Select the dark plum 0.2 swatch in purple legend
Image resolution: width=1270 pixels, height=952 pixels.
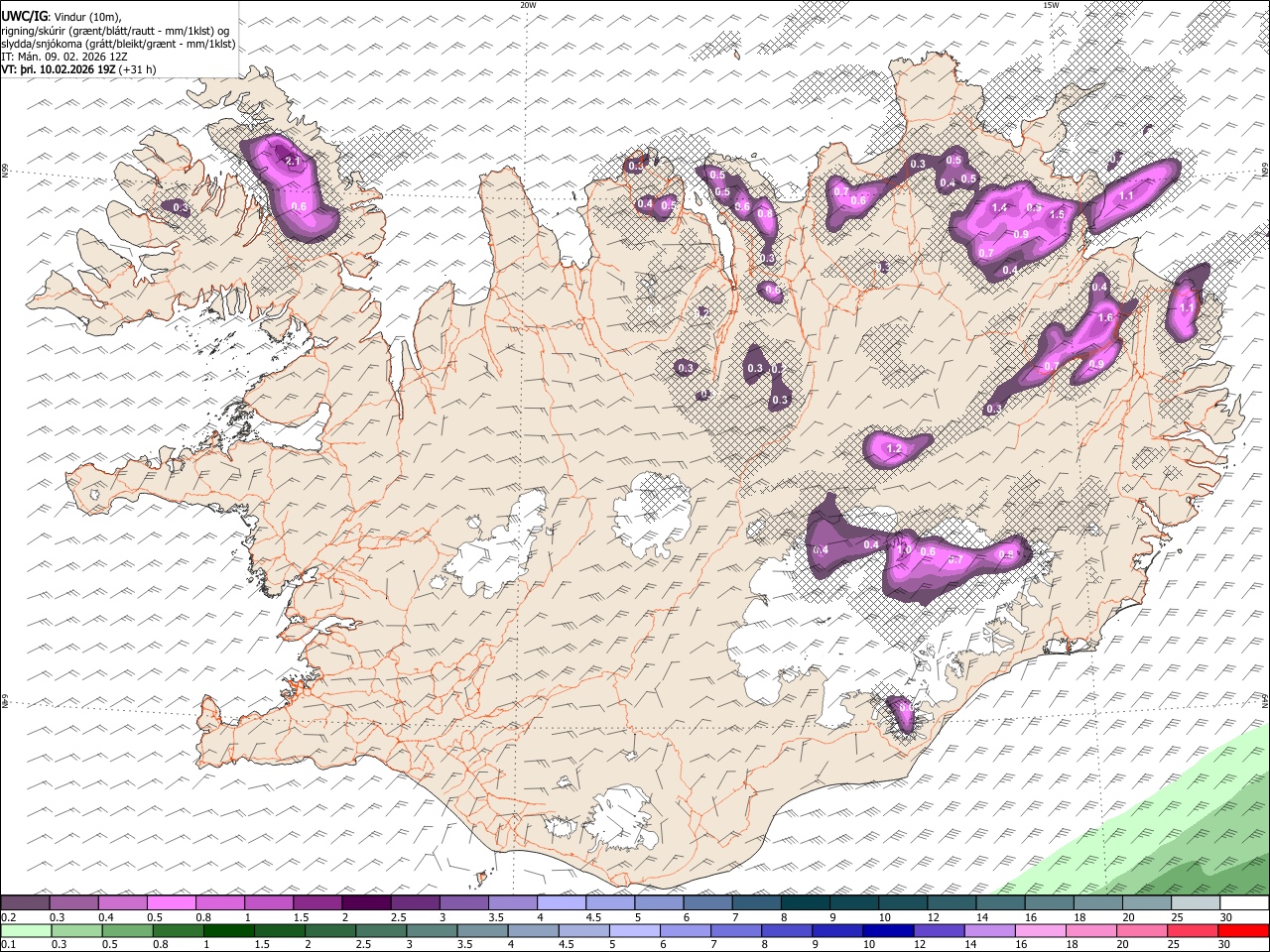(x=25, y=902)
